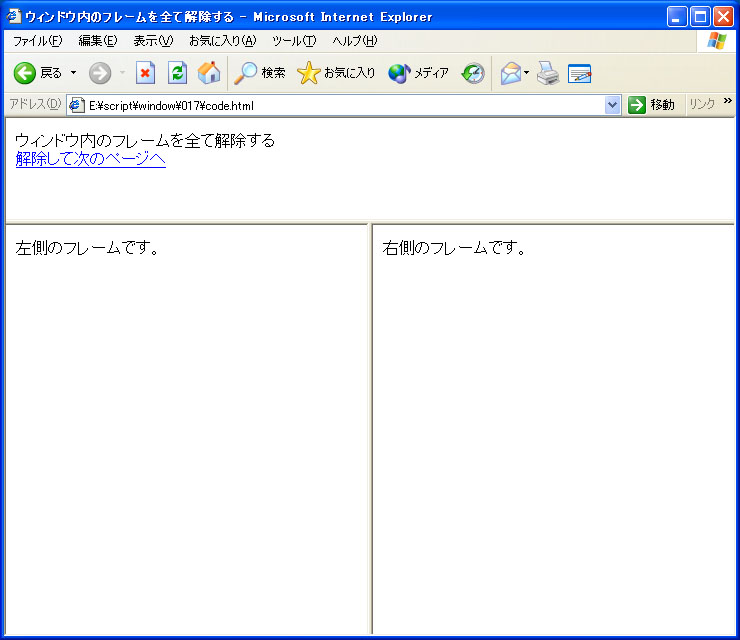Open the お気に入り(A) menu
The width and height of the screenshot is (740, 640).
tap(222, 41)
